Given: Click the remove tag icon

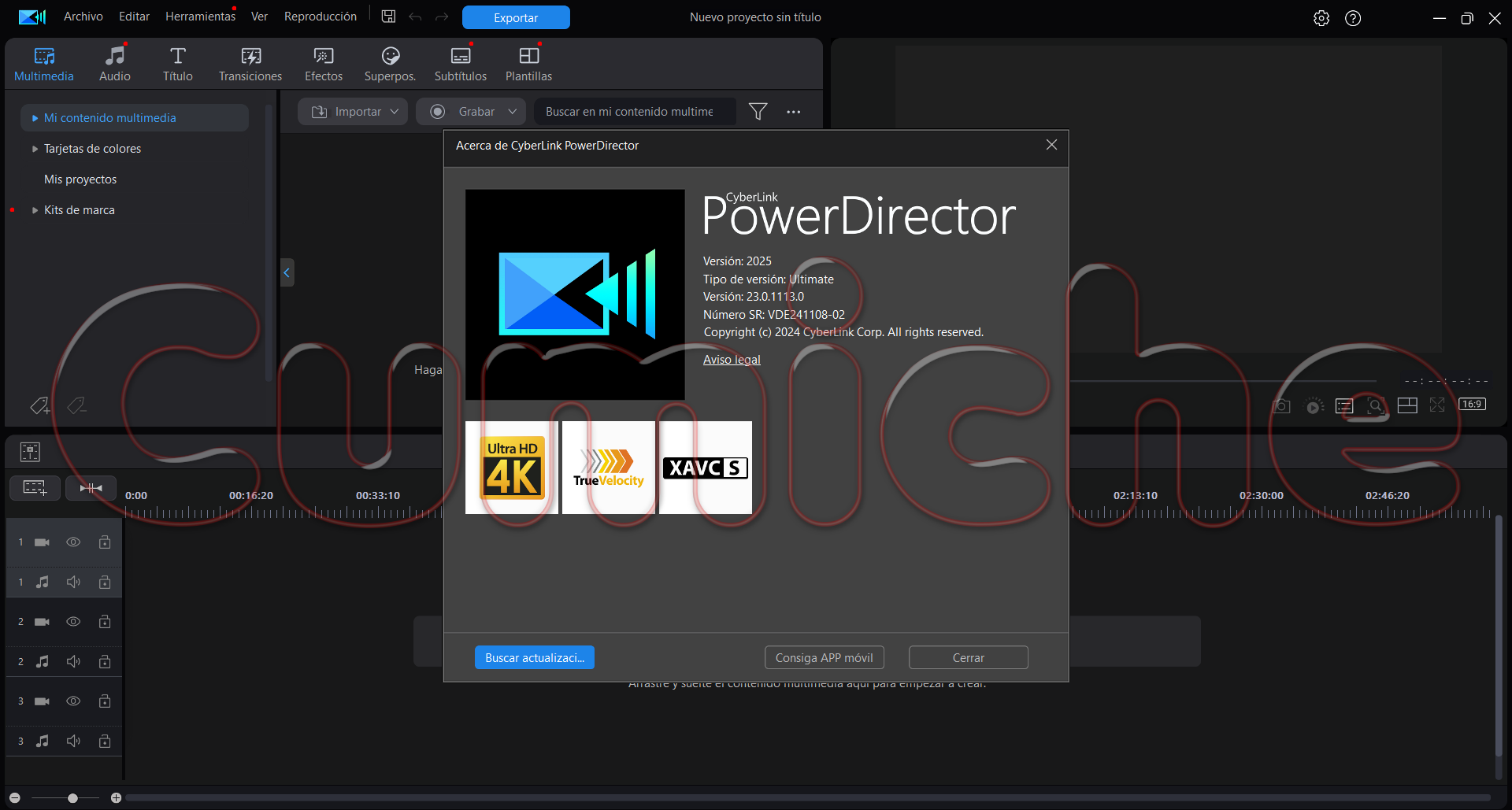Looking at the screenshot, I should tap(76, 405).
